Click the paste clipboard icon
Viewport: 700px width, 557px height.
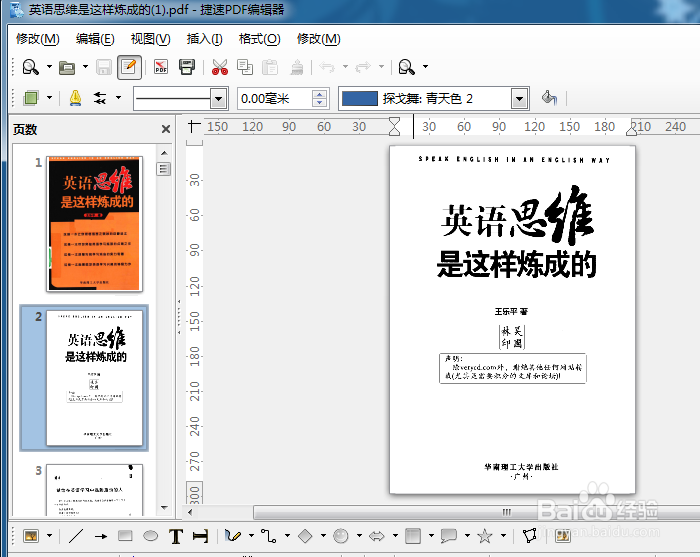coord(270,67)
